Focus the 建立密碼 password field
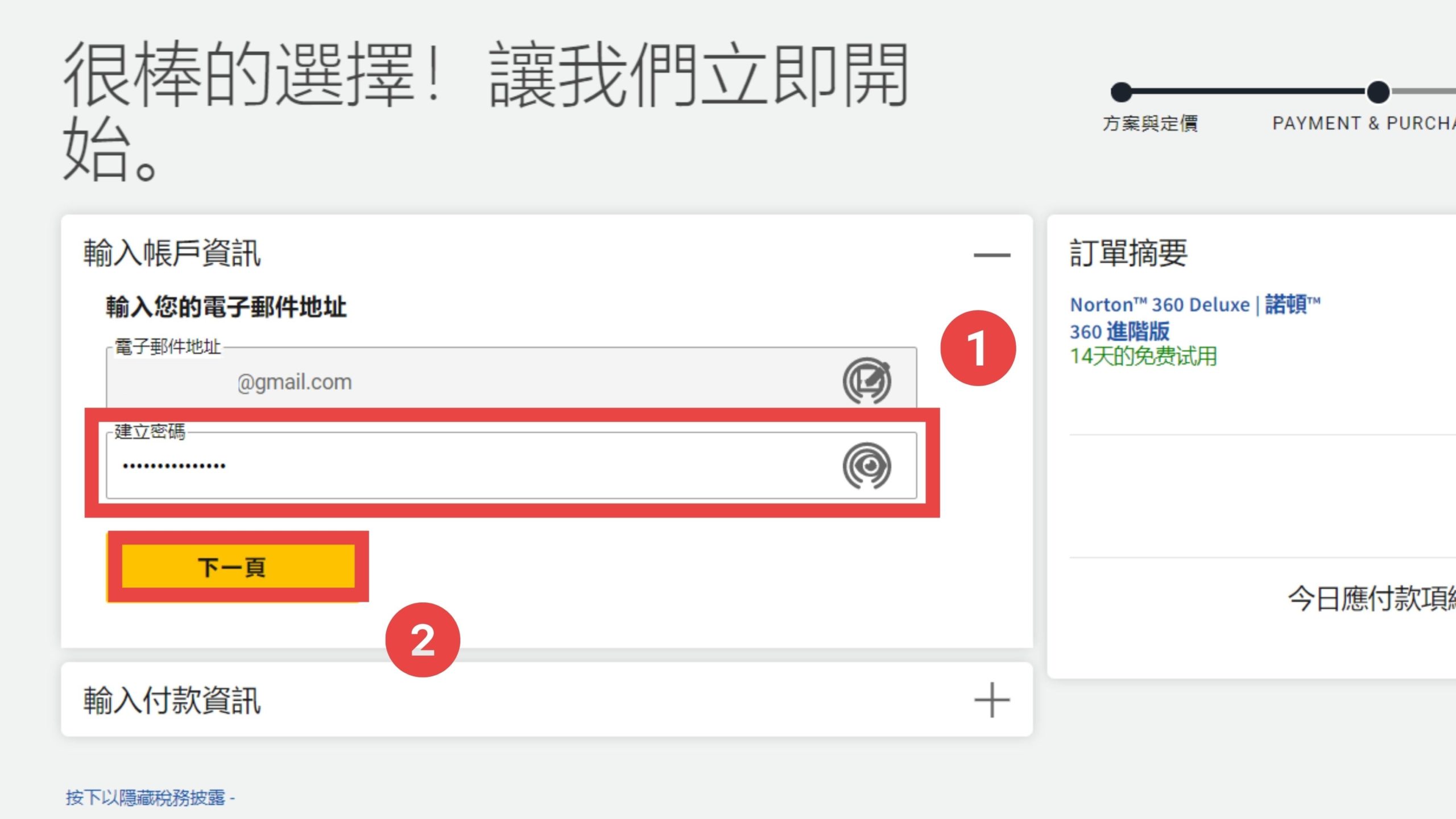 (511, 466)
